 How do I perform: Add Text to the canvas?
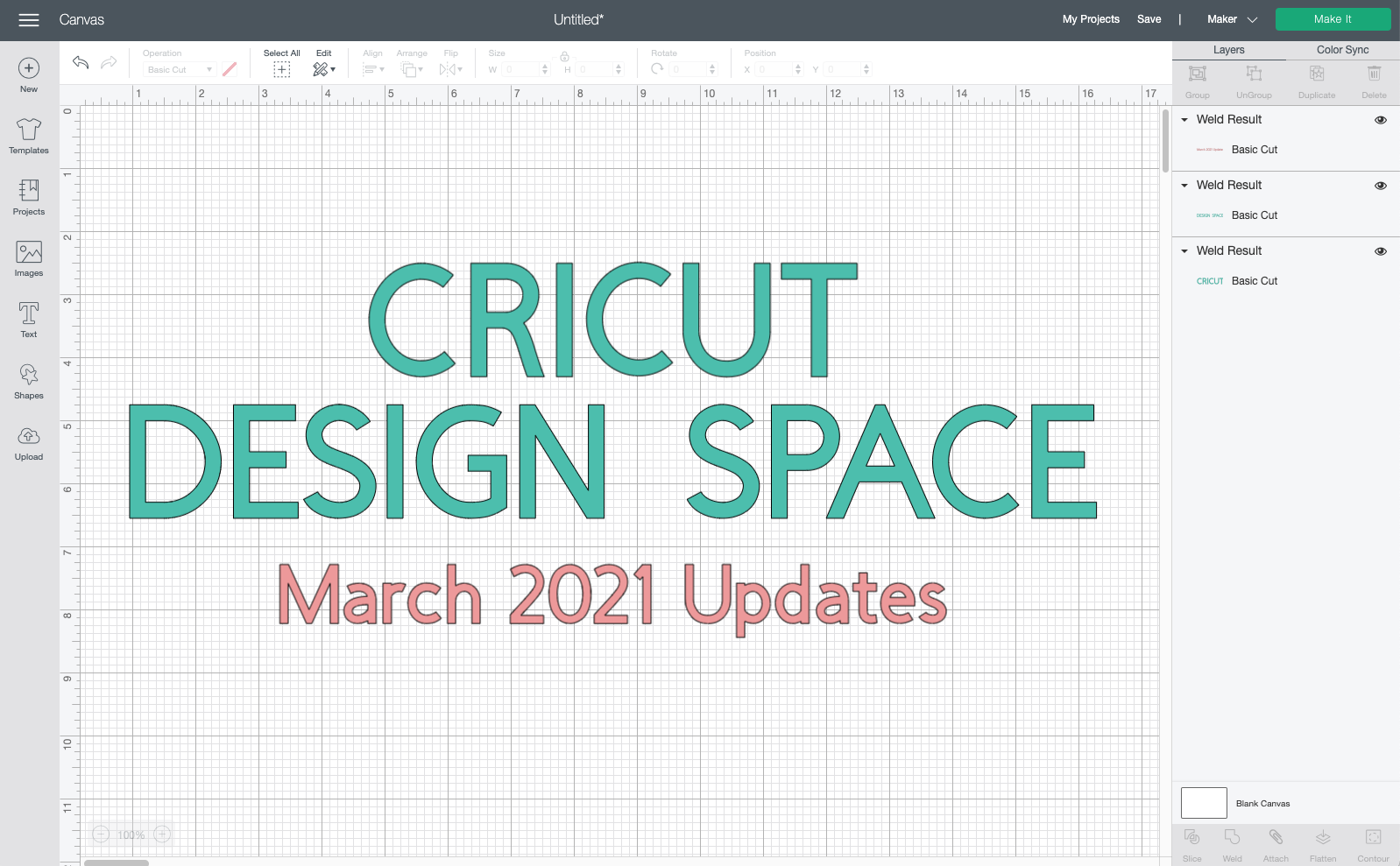(x=29, y=320)
